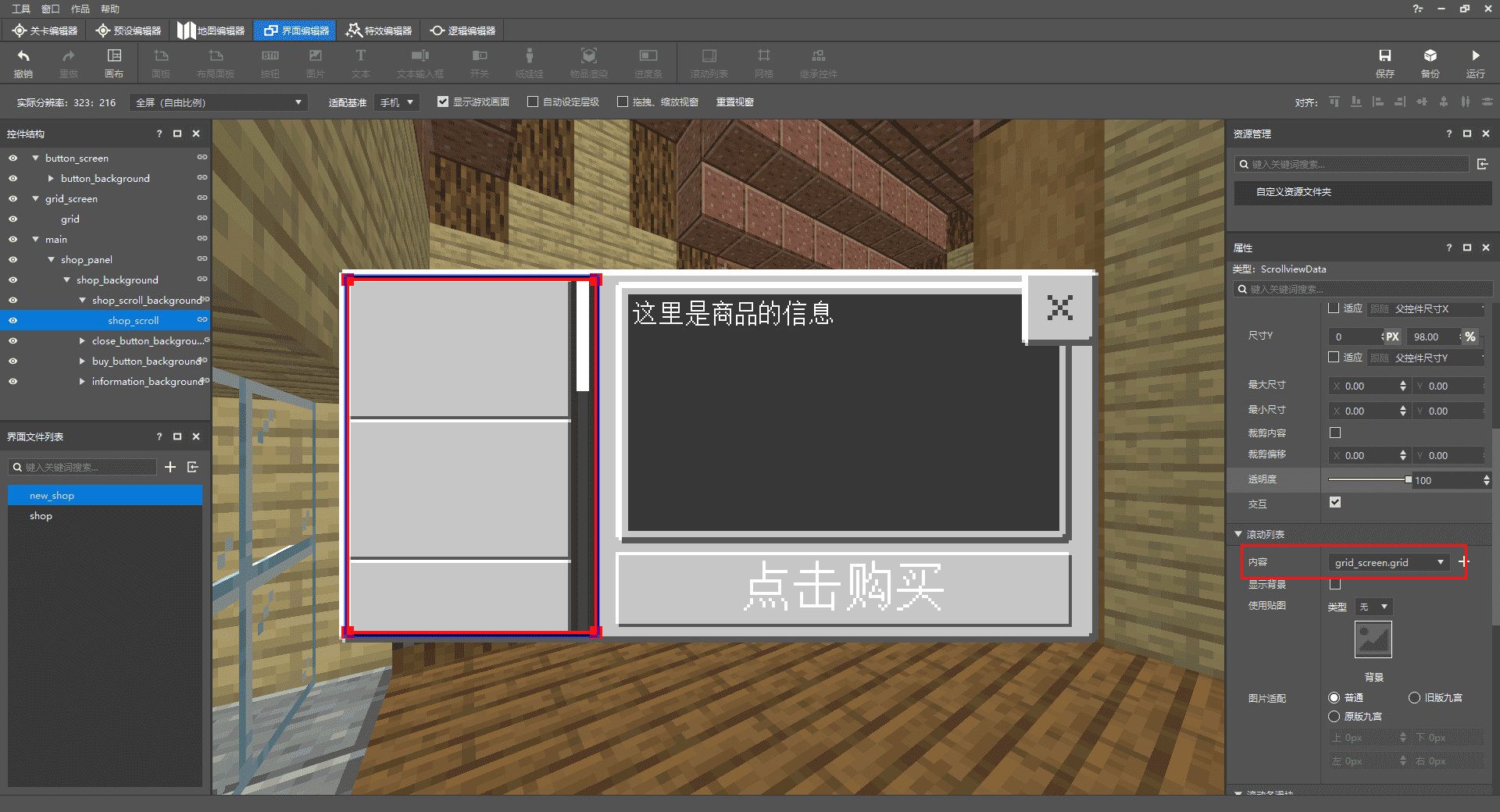This screenshot has height=812, width=1500.
Task: Click the align-bottom icon in 对齐 row
Action: coord(1356,101)
